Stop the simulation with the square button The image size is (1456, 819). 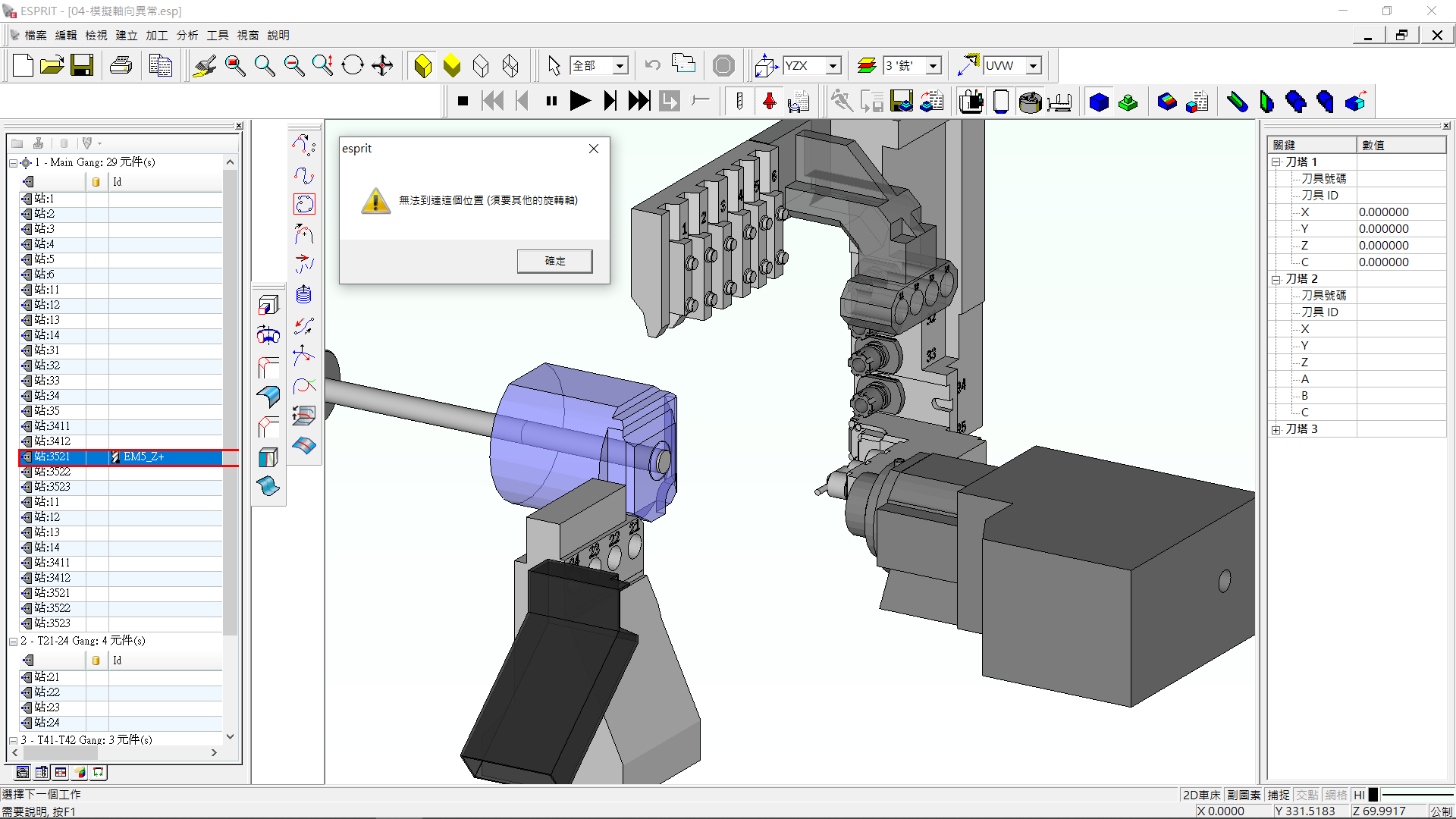tap(463, 101)
